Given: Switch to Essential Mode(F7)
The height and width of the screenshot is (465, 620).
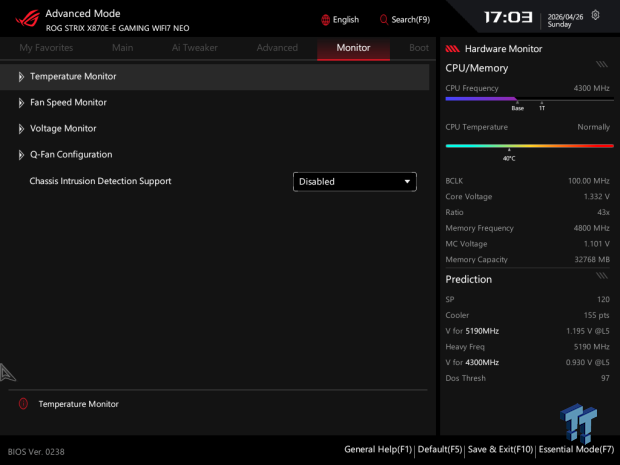Looking at the screenshot, I should 577,450.
